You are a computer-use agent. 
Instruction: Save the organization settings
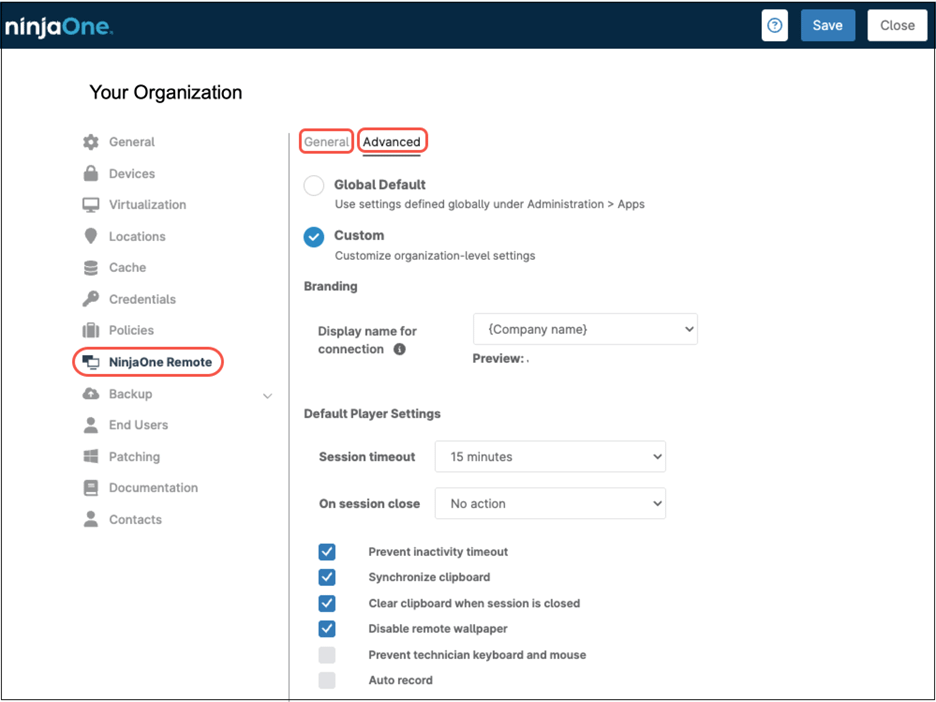(828, 25)
